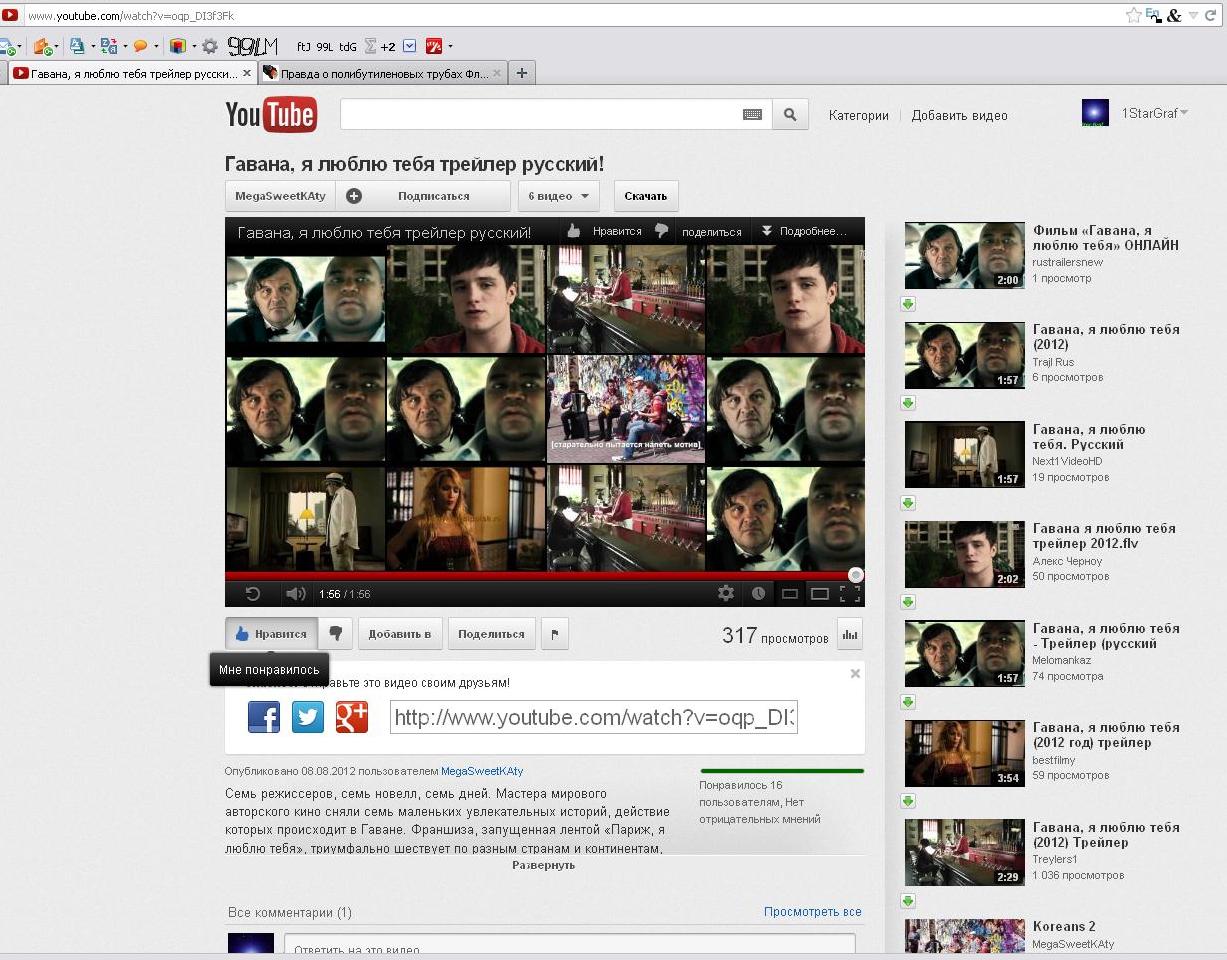Screen dimensions: 1227x960
Task: Close the share panel
Action: [x=855, y=674]
